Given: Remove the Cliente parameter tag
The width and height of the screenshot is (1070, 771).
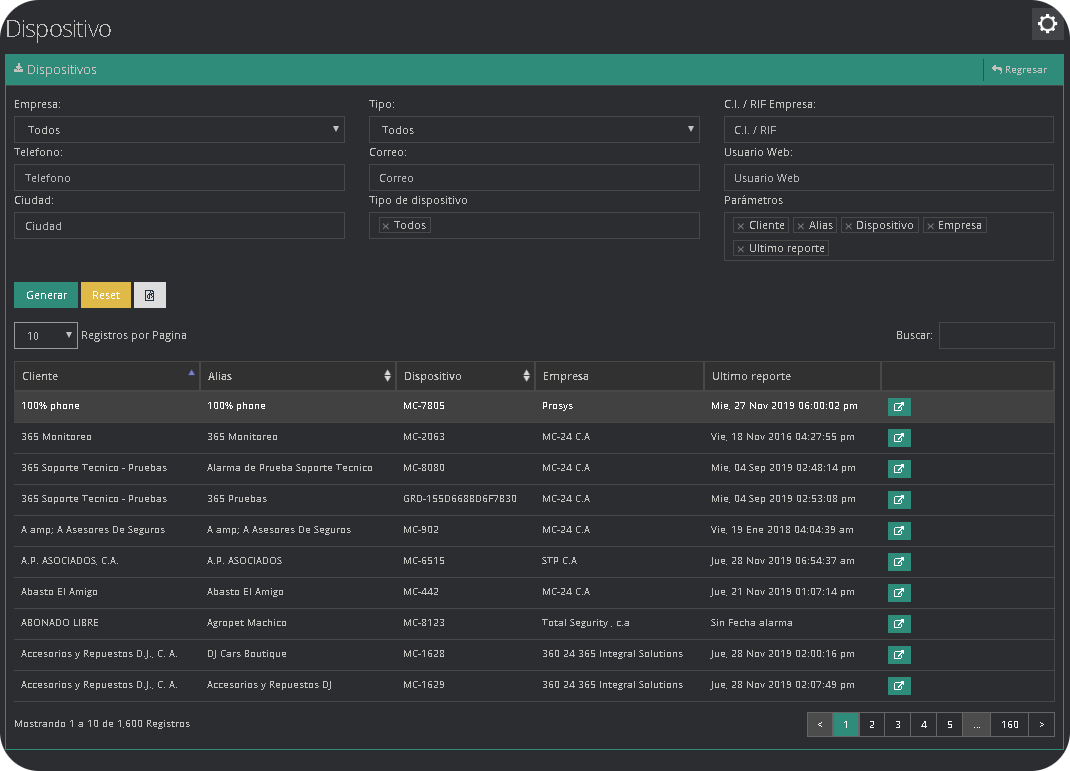Looking at the screenshot, I should (x=741, y=226).
